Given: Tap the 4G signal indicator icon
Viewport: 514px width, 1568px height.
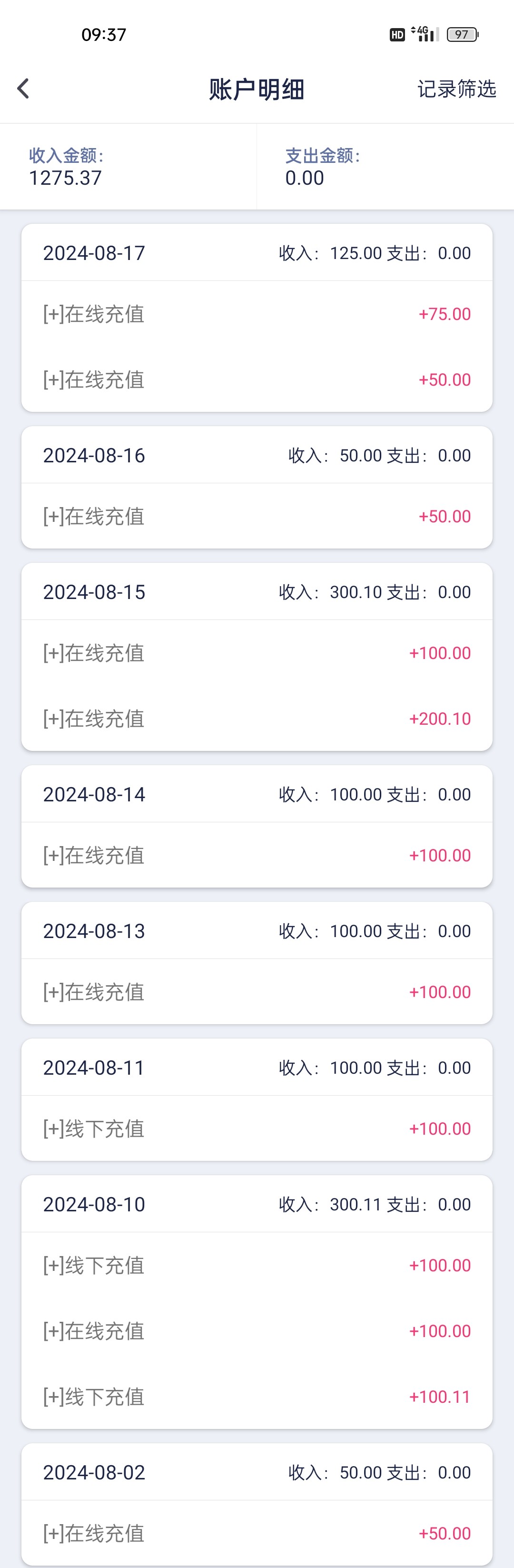Looking at the screenshot, I should 424,34.
